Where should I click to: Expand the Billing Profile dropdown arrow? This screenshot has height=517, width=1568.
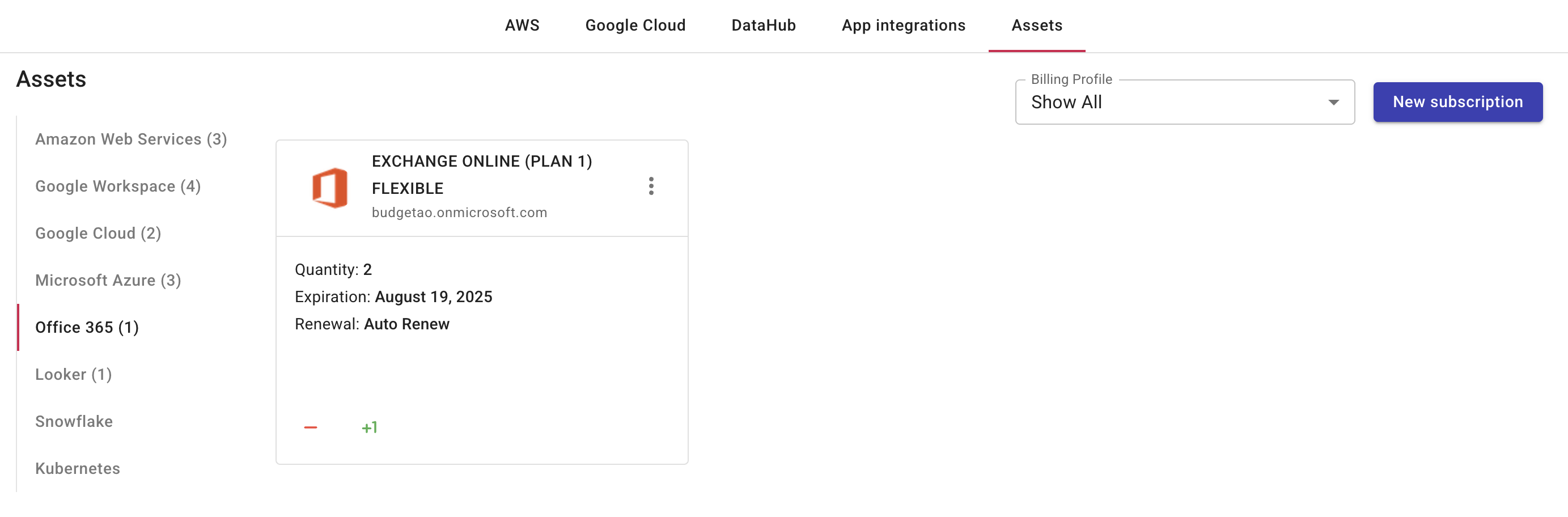(1333, 102)
